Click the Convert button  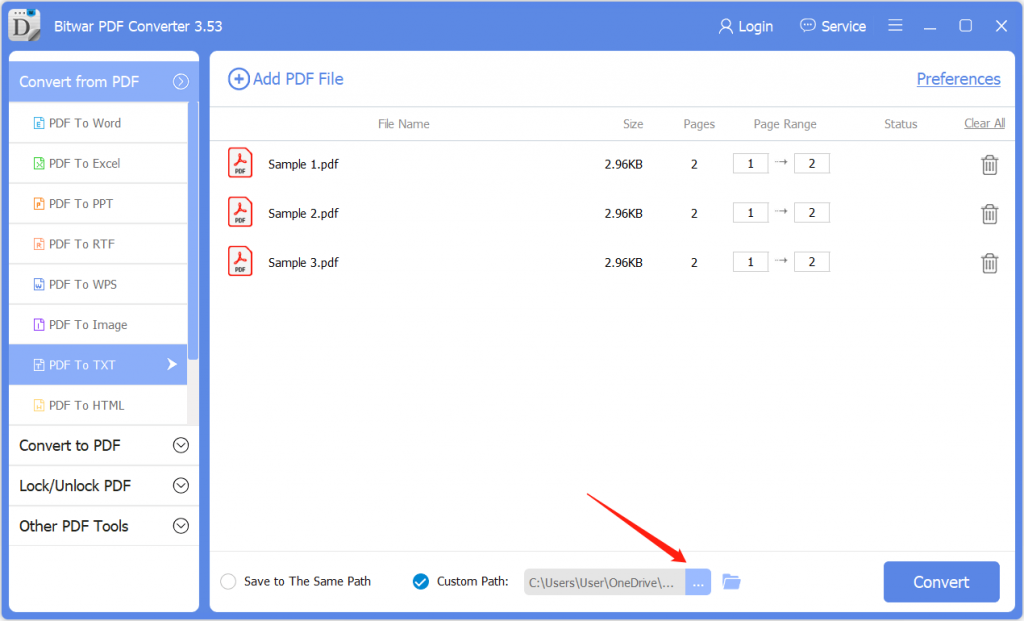click(941, 581)
